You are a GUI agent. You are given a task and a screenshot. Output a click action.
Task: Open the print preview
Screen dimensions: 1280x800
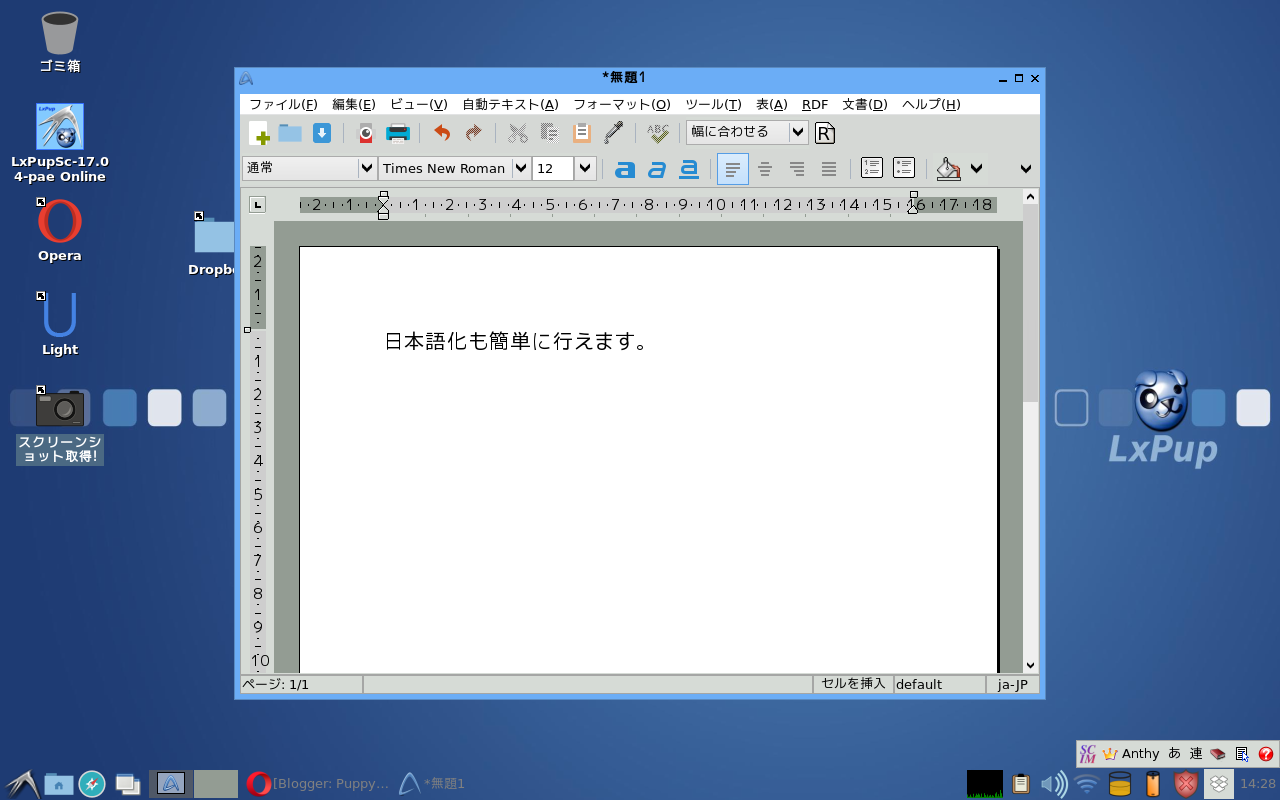365,132
